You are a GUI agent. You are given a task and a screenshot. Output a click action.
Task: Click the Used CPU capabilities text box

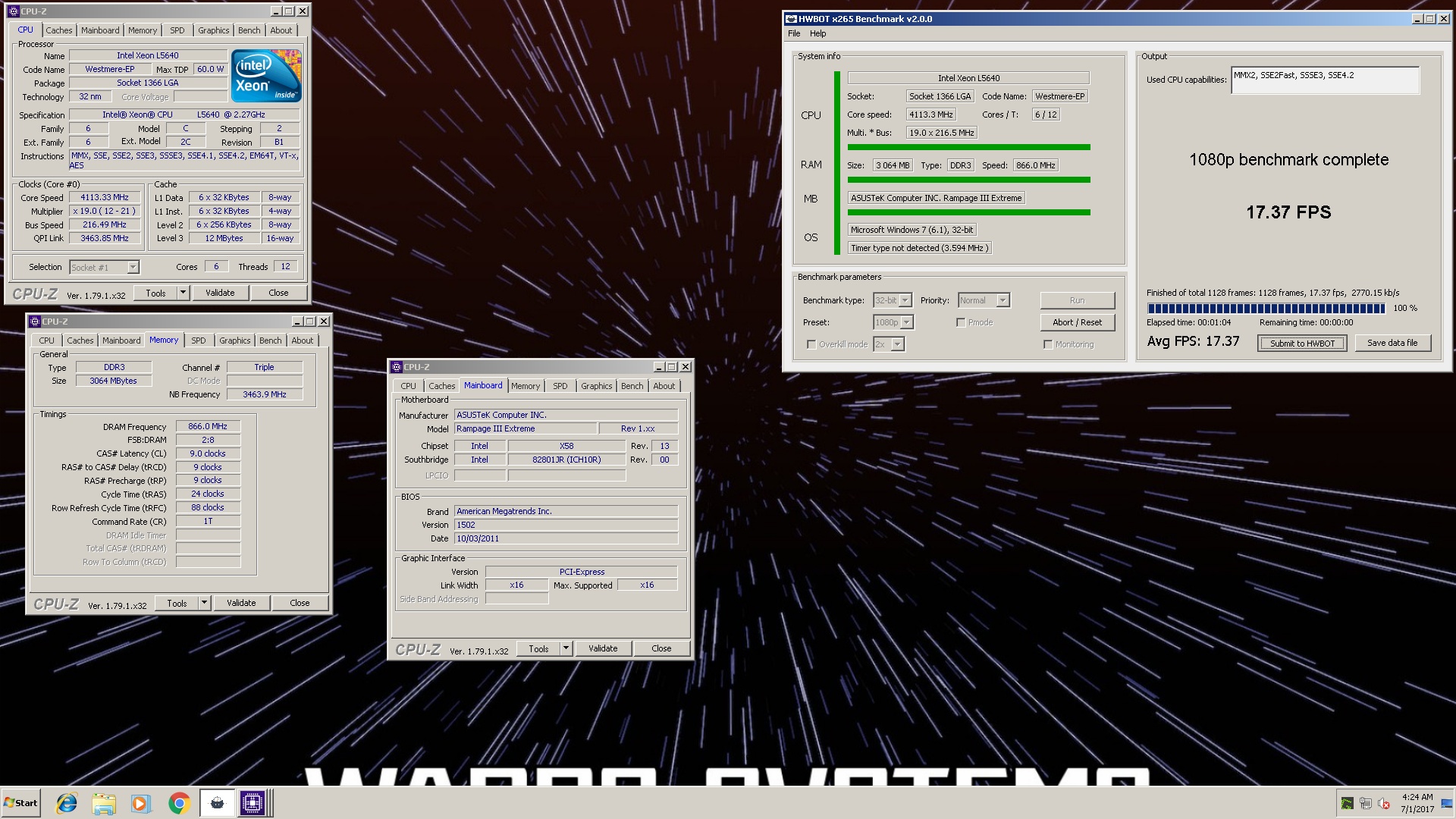1325,80
